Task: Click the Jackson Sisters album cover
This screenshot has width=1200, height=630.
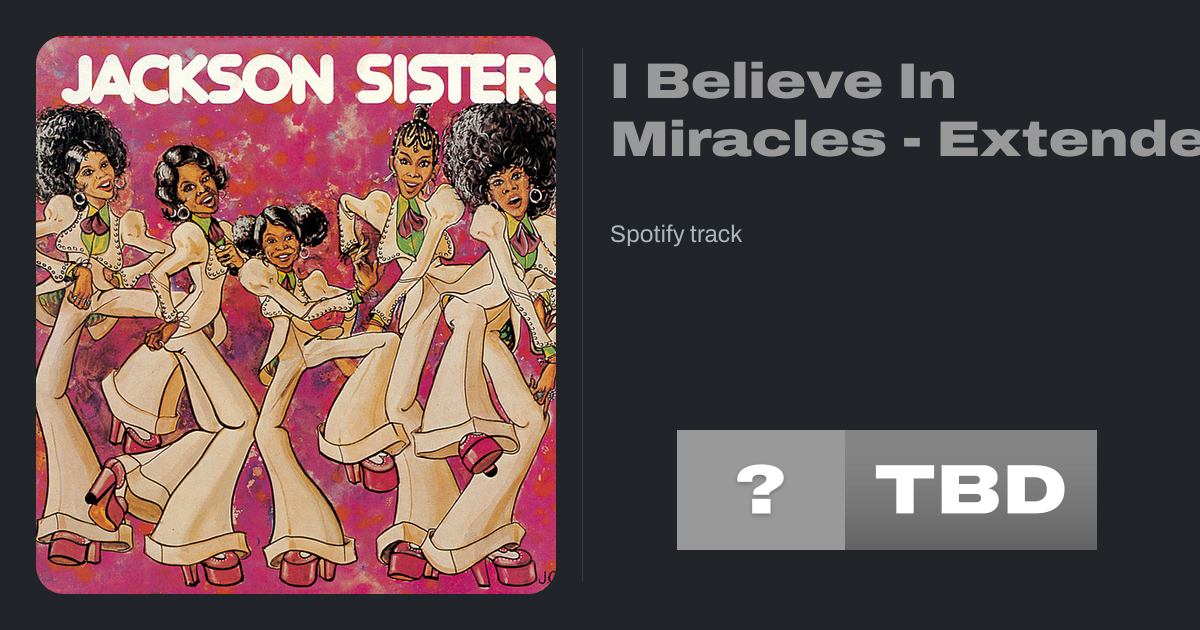Action: pyautogui.click(x=295, y=315)
